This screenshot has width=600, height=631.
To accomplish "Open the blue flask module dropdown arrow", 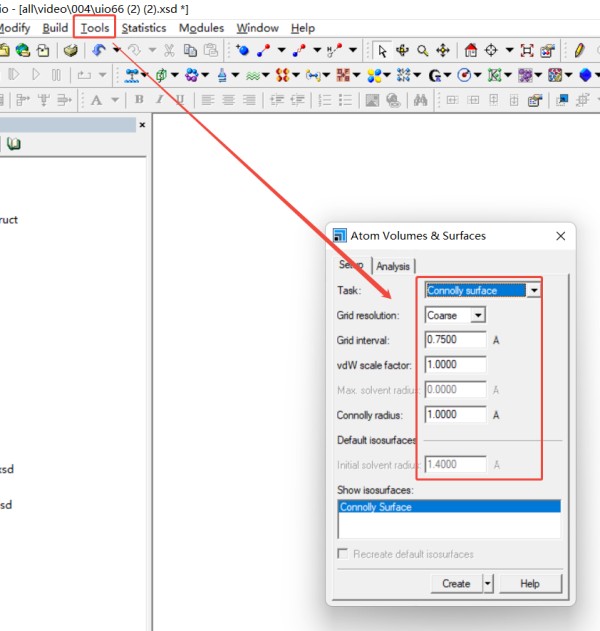I will coord(235,75).
